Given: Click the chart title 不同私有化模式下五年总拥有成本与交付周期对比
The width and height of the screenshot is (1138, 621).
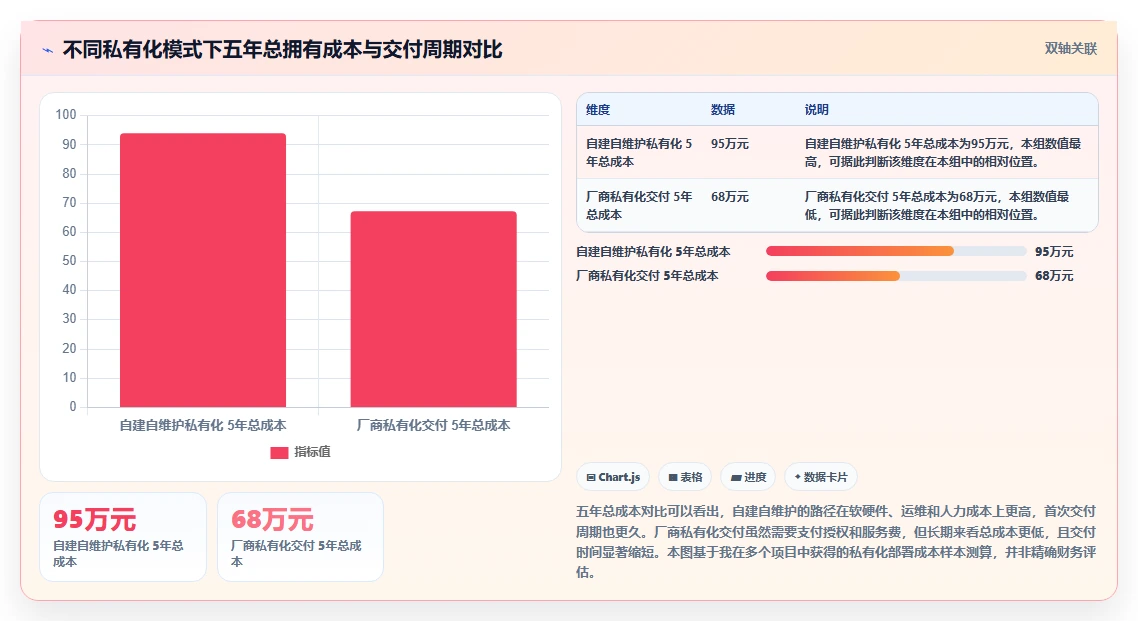Looking at the screenshot, I should tap(282, 49).
